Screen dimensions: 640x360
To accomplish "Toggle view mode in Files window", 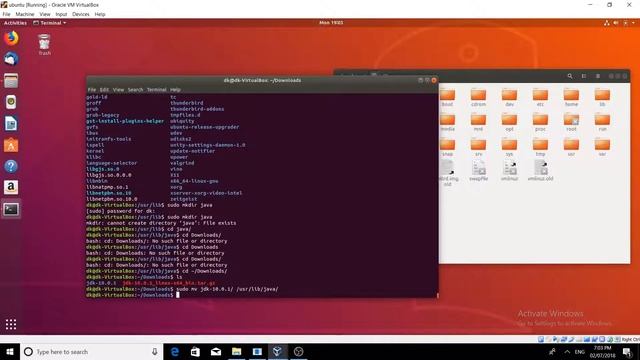I will point(584,76).
